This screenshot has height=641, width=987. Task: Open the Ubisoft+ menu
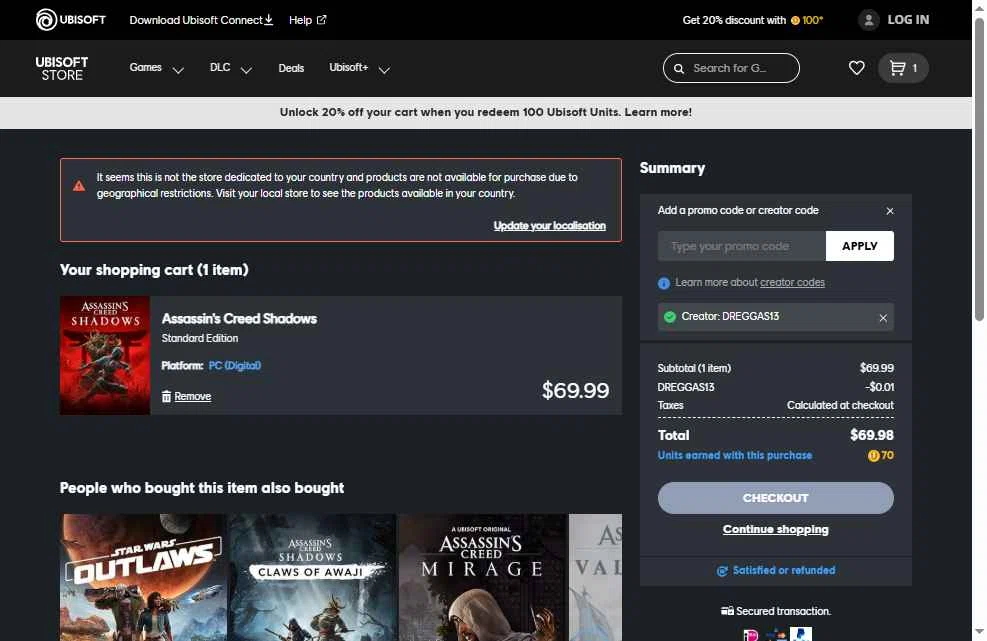pyautogui.click(x=348, y=67)
